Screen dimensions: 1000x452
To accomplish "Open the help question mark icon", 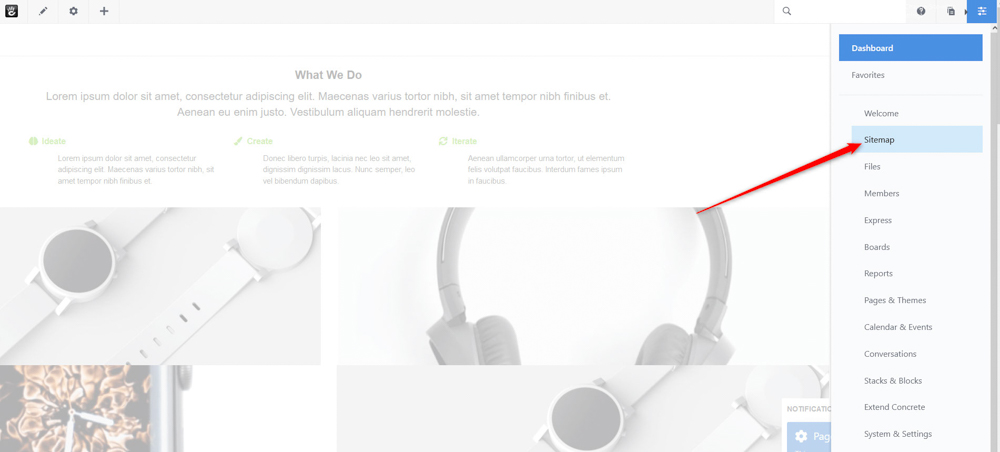I will (921, 11).
